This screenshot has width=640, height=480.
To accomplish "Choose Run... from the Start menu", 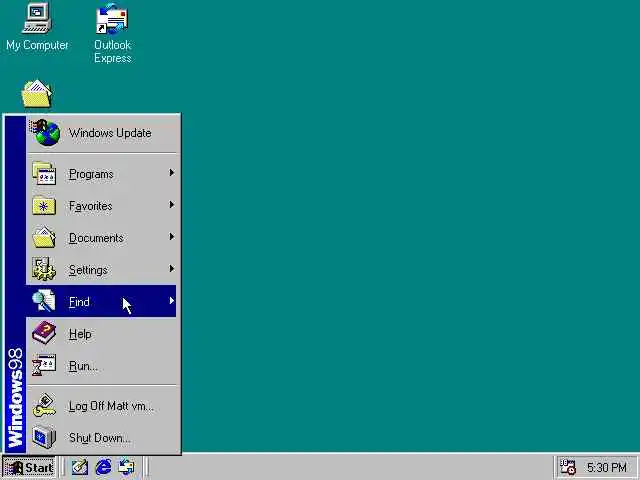I will click(x=101, y=365).
